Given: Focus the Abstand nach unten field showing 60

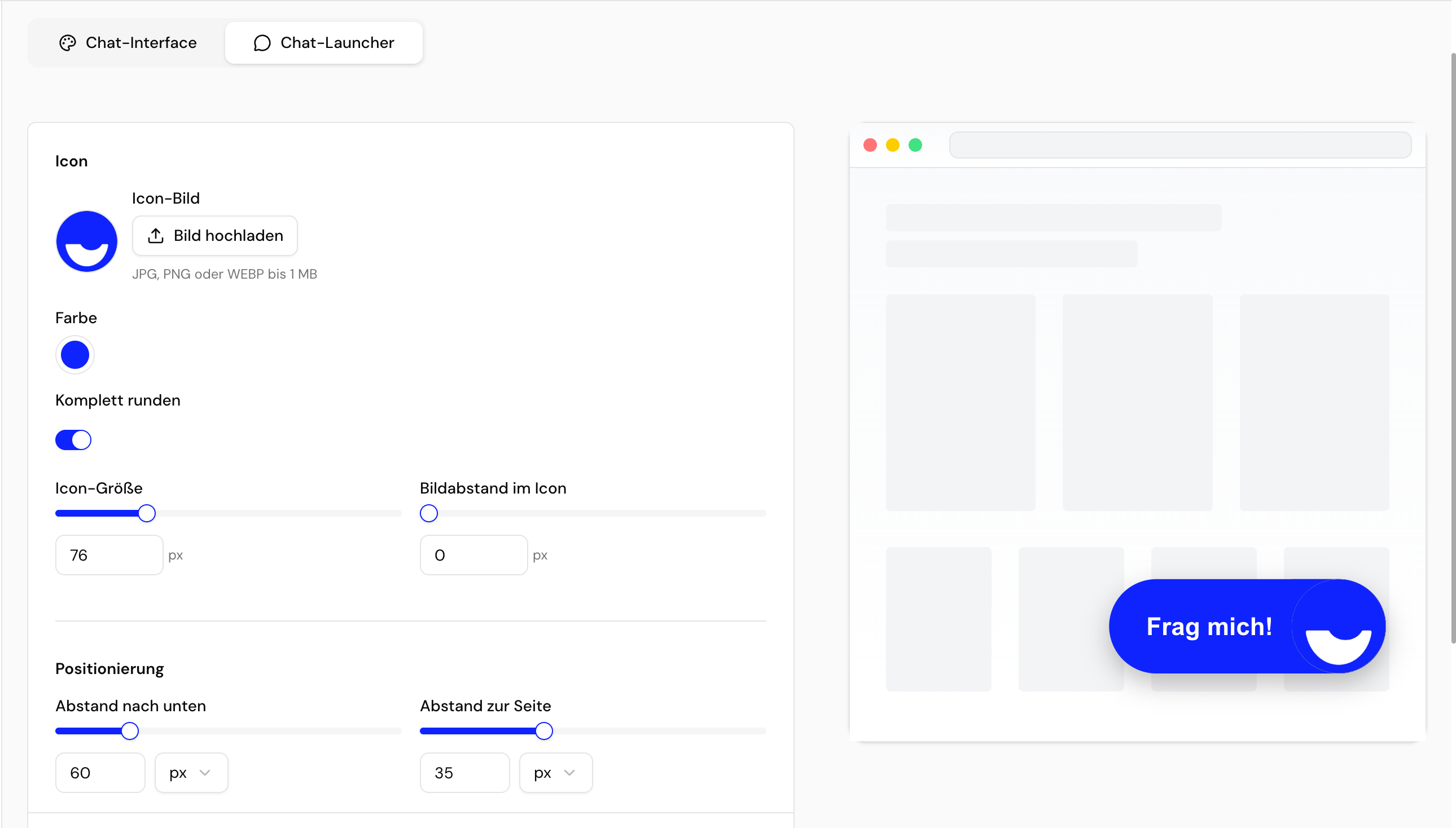Looking at the screenshot, I should coord(100,773).
